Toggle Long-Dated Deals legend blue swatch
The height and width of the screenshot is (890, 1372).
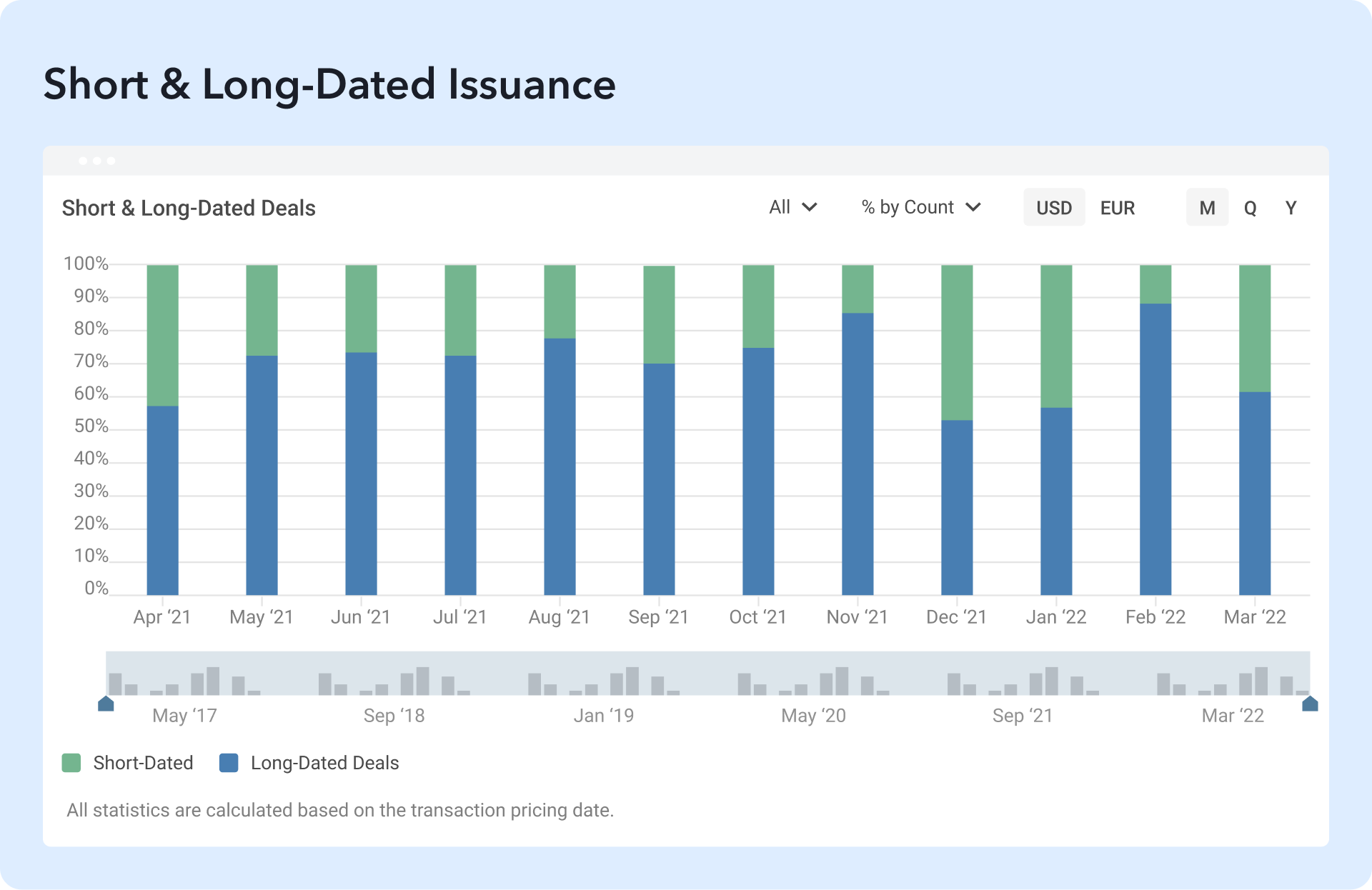click(x=229, y=763)
